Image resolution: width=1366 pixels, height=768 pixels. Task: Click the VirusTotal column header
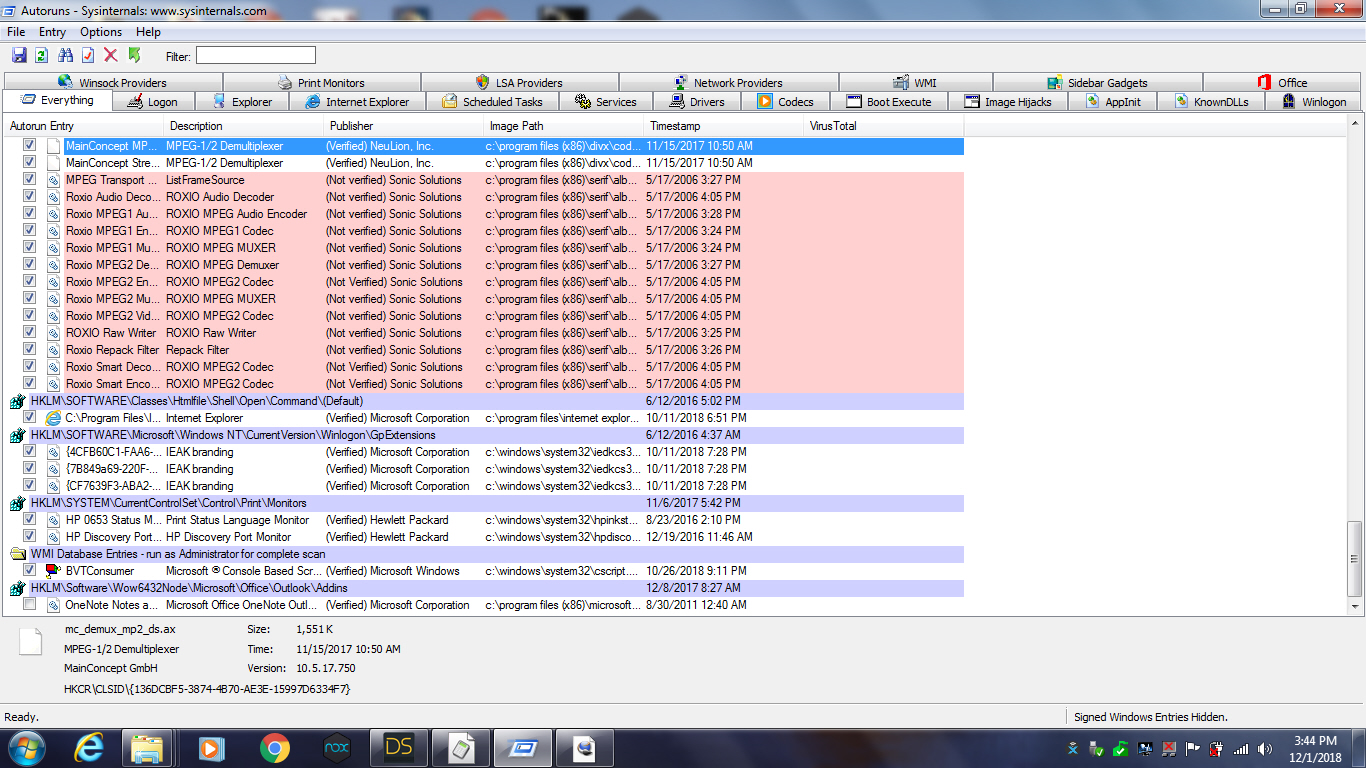(x=884, y=126)
